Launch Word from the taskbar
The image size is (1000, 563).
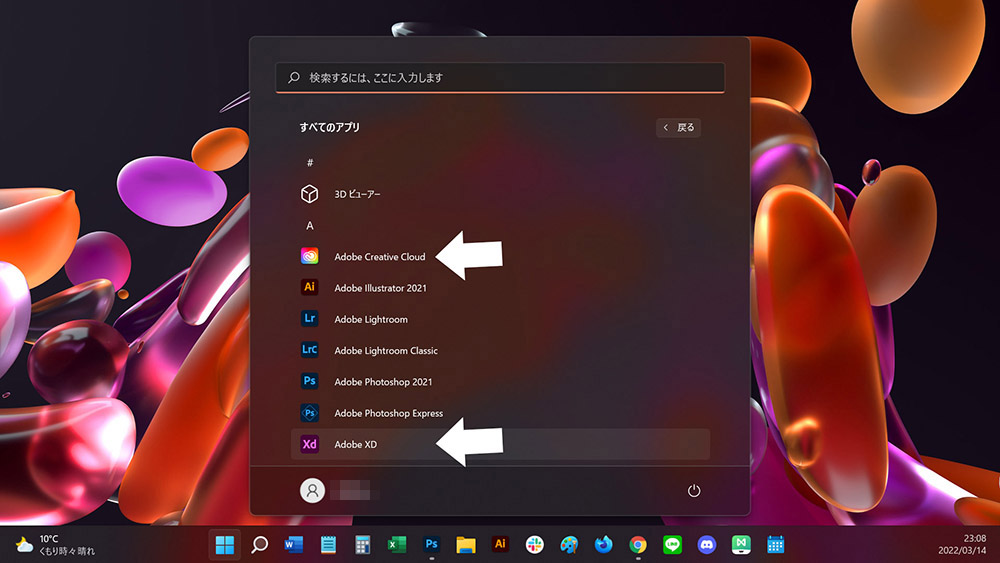[x=293, y=545]
